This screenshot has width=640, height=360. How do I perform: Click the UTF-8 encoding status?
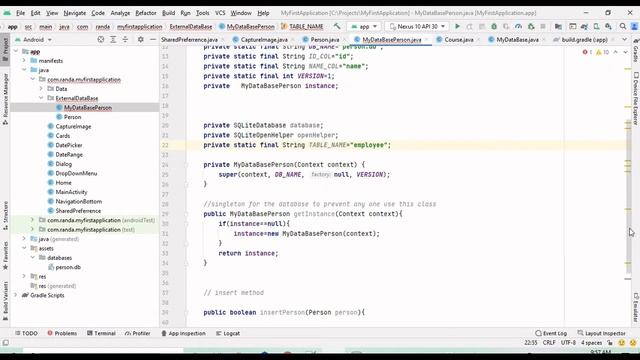[x=568, y=343]
